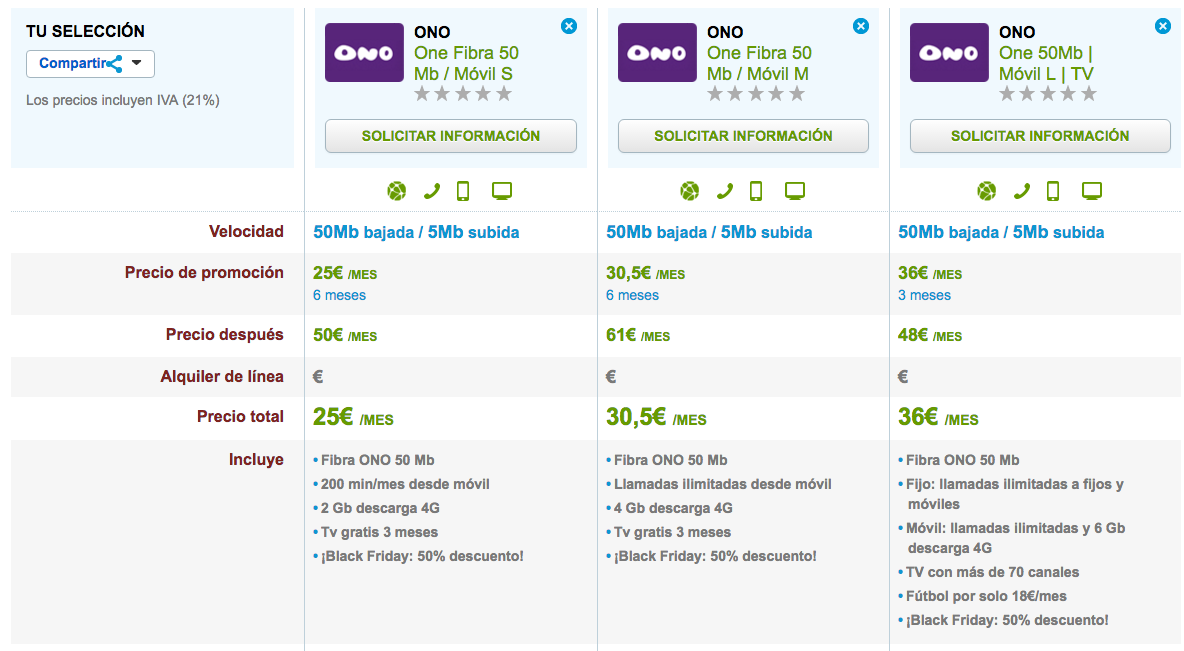The height and width of the screenshot is (651, 1184).
Task: Click '4 Gb descarga 4G' feature
Action: (673, 508)
